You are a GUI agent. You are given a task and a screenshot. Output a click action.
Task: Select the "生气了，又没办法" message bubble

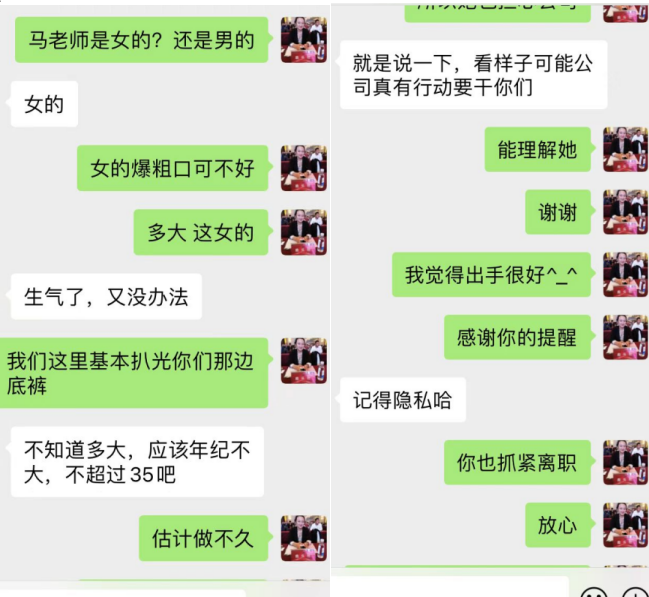coord(106,296)
